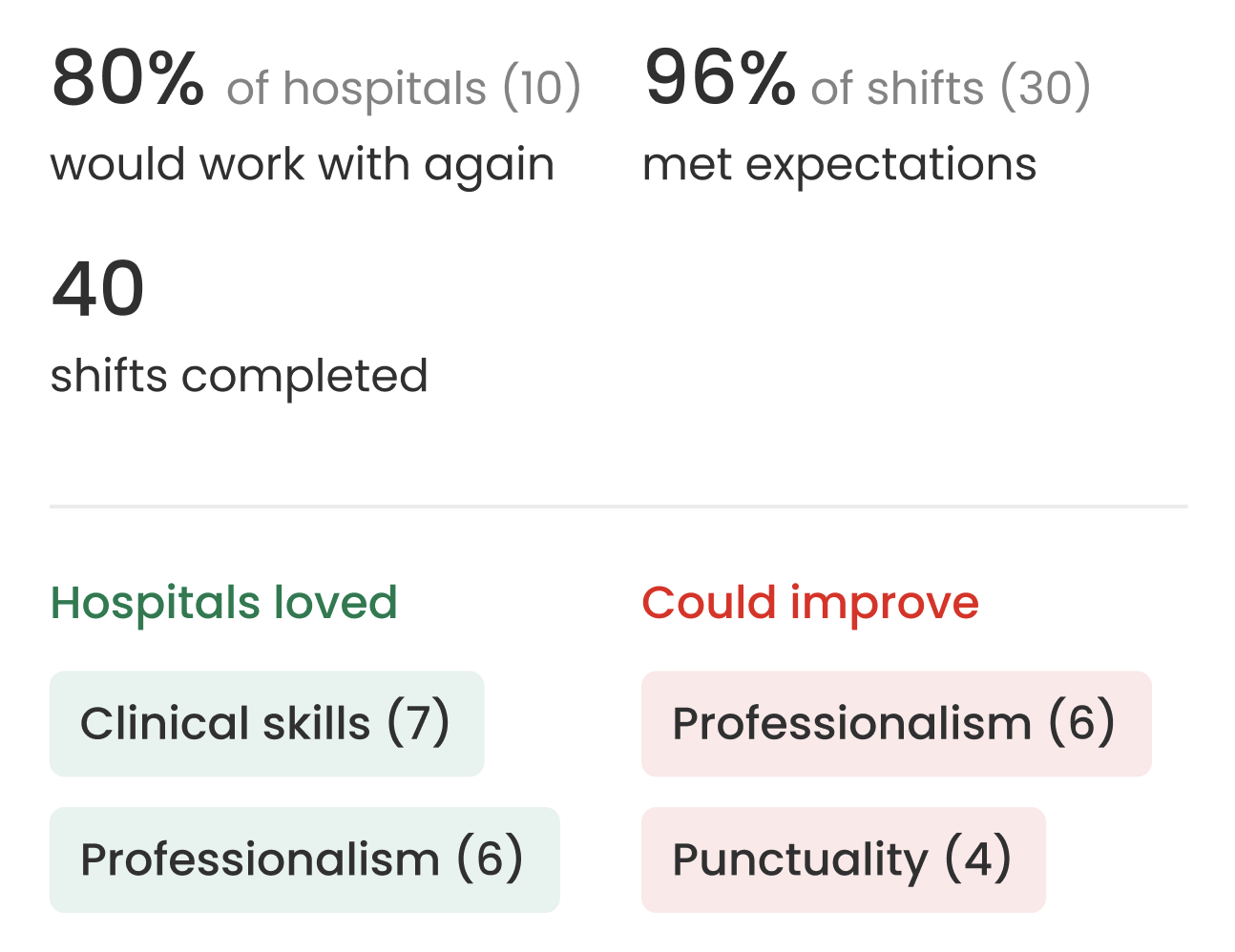Screen dimensions: 1235x952
Task: Click the (10) hospitals count
Action: coord(542,88)
